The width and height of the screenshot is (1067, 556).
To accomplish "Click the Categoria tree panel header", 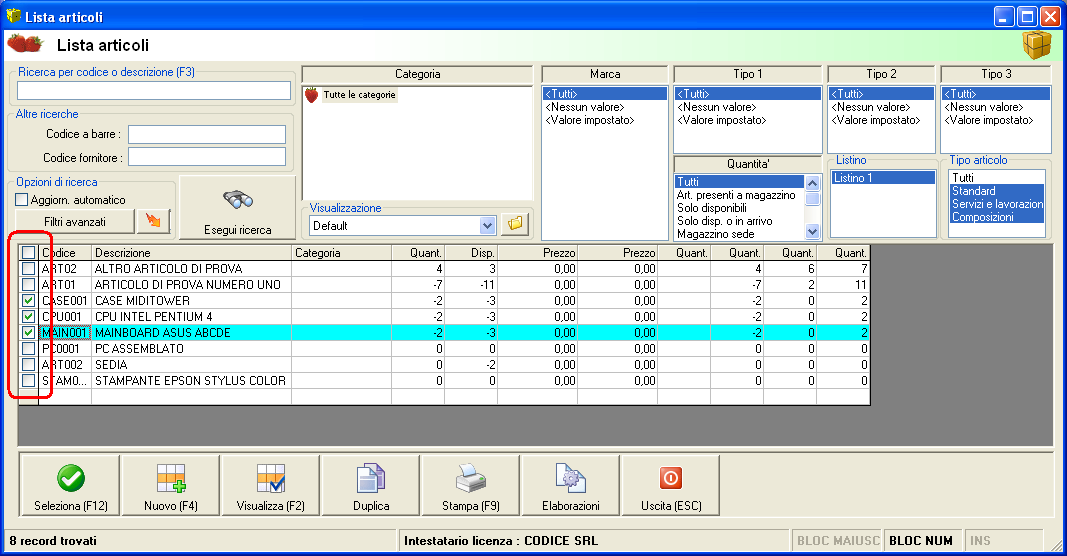I will pos(417,74).
